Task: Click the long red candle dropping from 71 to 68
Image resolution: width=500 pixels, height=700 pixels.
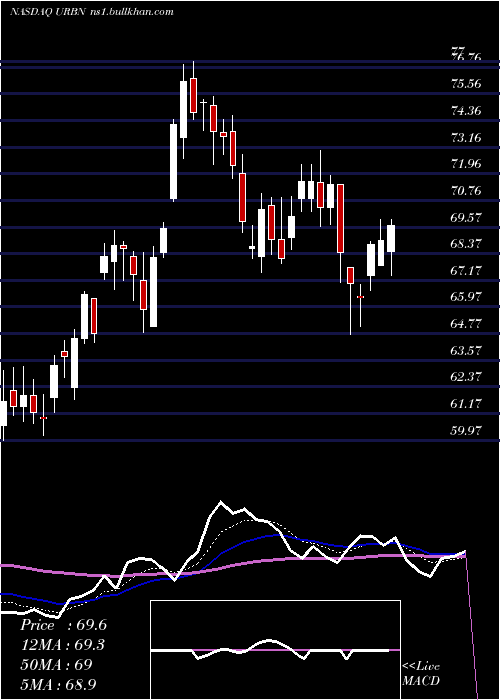Action: pyautogui.click(x=340, y=218)
